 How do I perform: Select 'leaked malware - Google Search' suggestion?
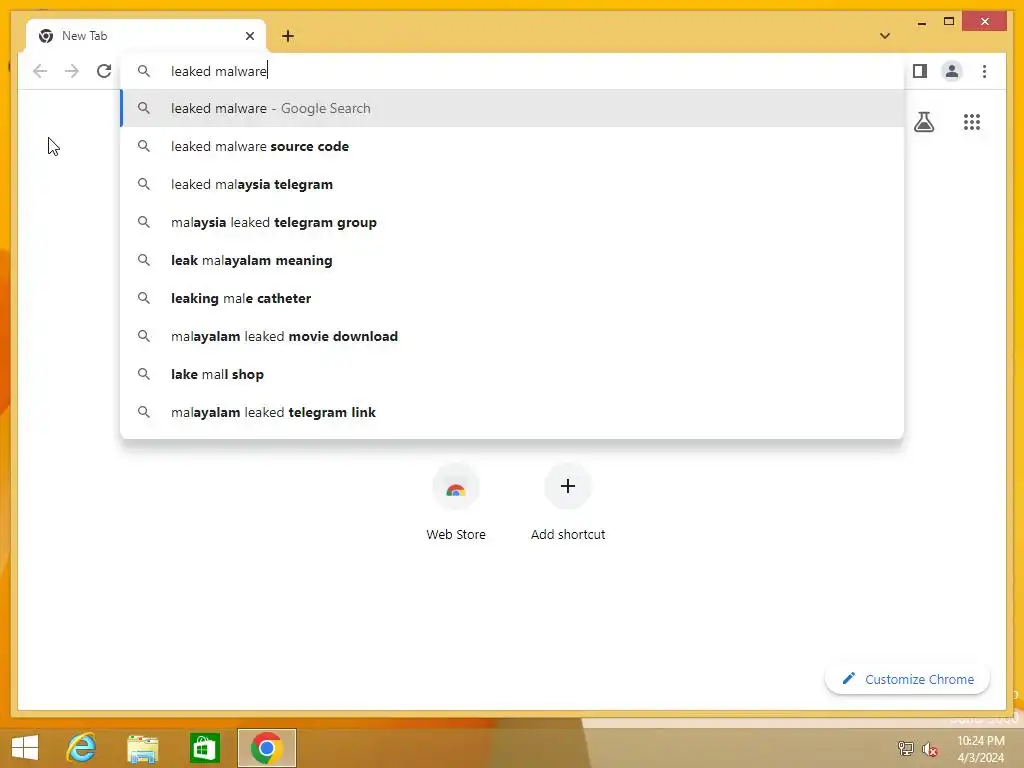click(513, 108)
